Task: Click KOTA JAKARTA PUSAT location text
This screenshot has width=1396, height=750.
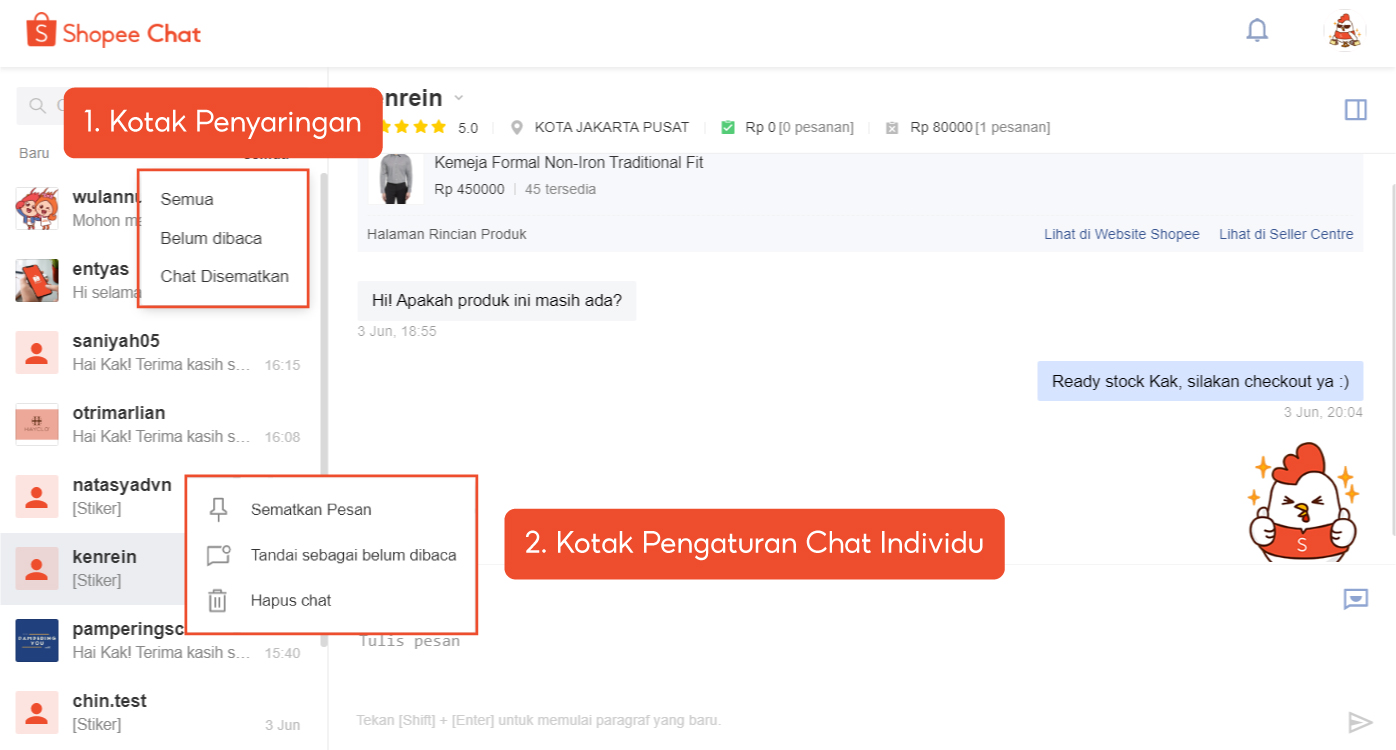Action: point(612,128)
